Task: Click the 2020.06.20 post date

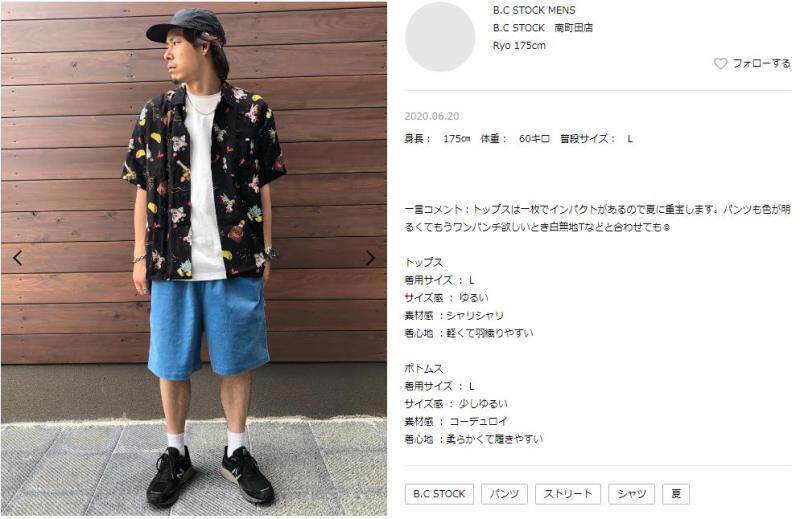Action: 432,116
